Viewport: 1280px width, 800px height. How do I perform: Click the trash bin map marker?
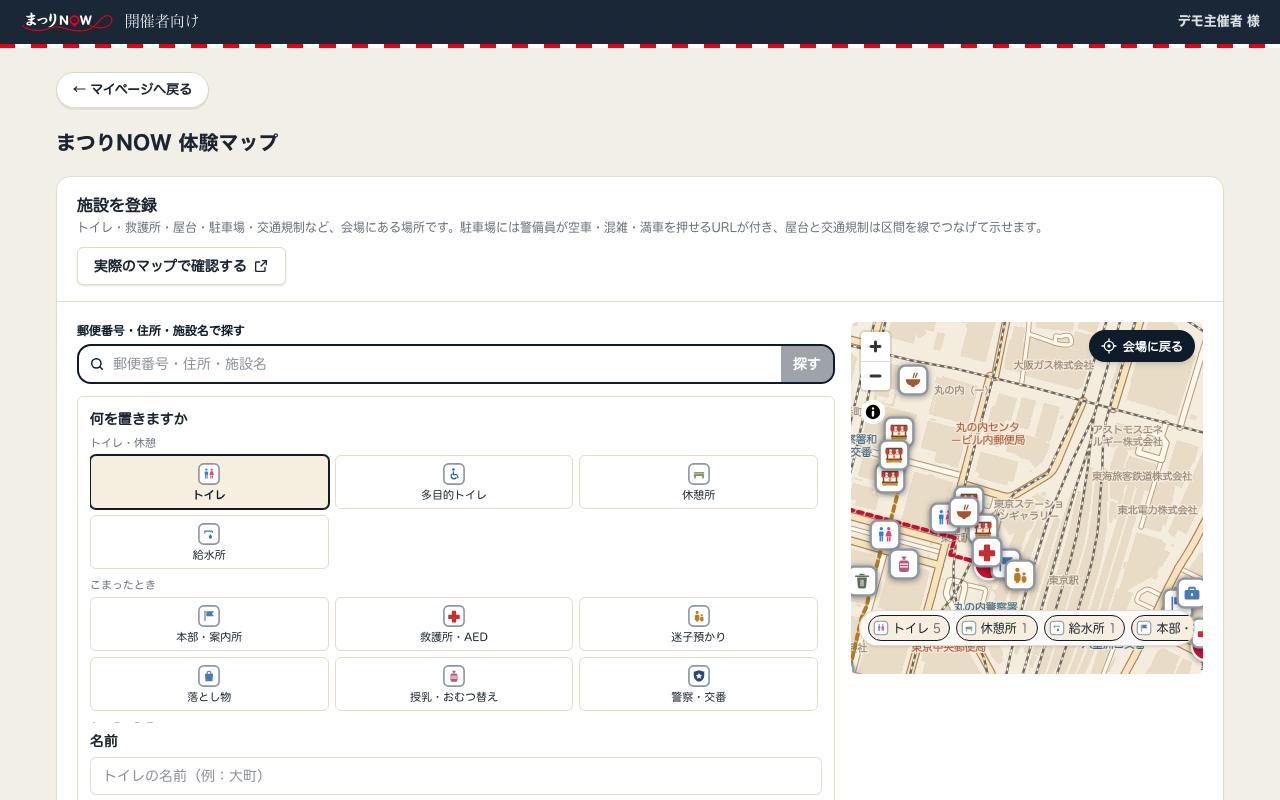862,581
